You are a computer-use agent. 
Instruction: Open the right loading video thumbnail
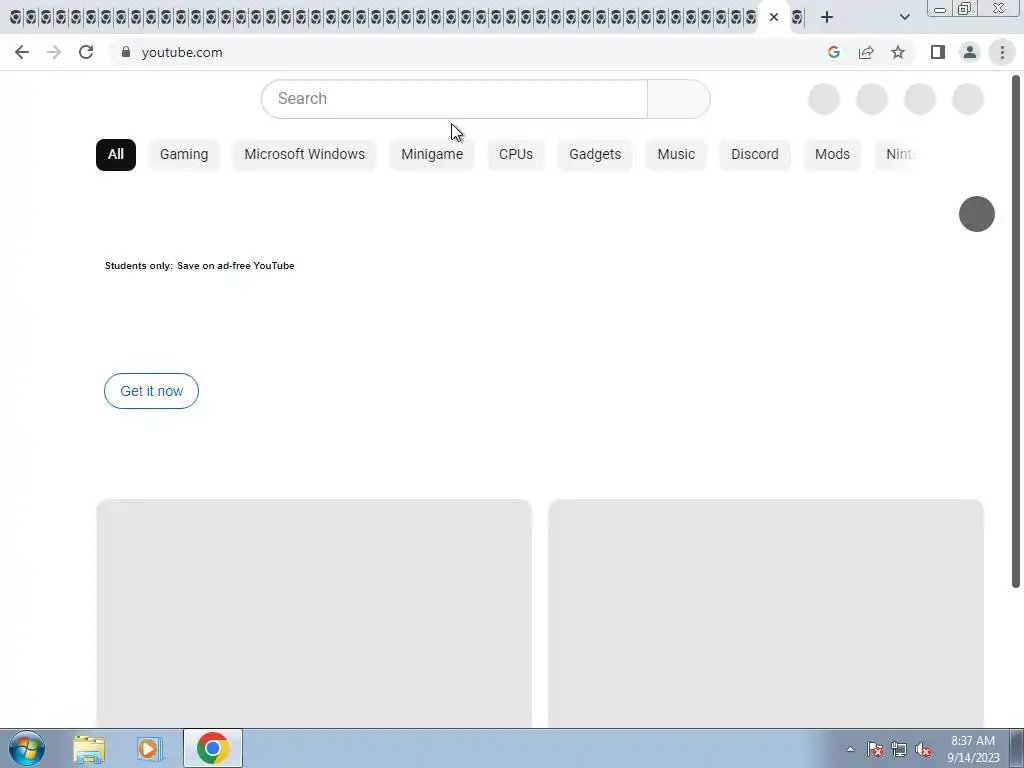[x=766, y=613]
